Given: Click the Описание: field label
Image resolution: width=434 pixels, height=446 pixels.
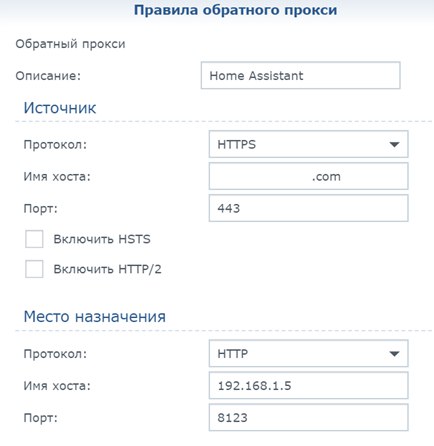Looking at the screenshot, I should pos(48,76).
